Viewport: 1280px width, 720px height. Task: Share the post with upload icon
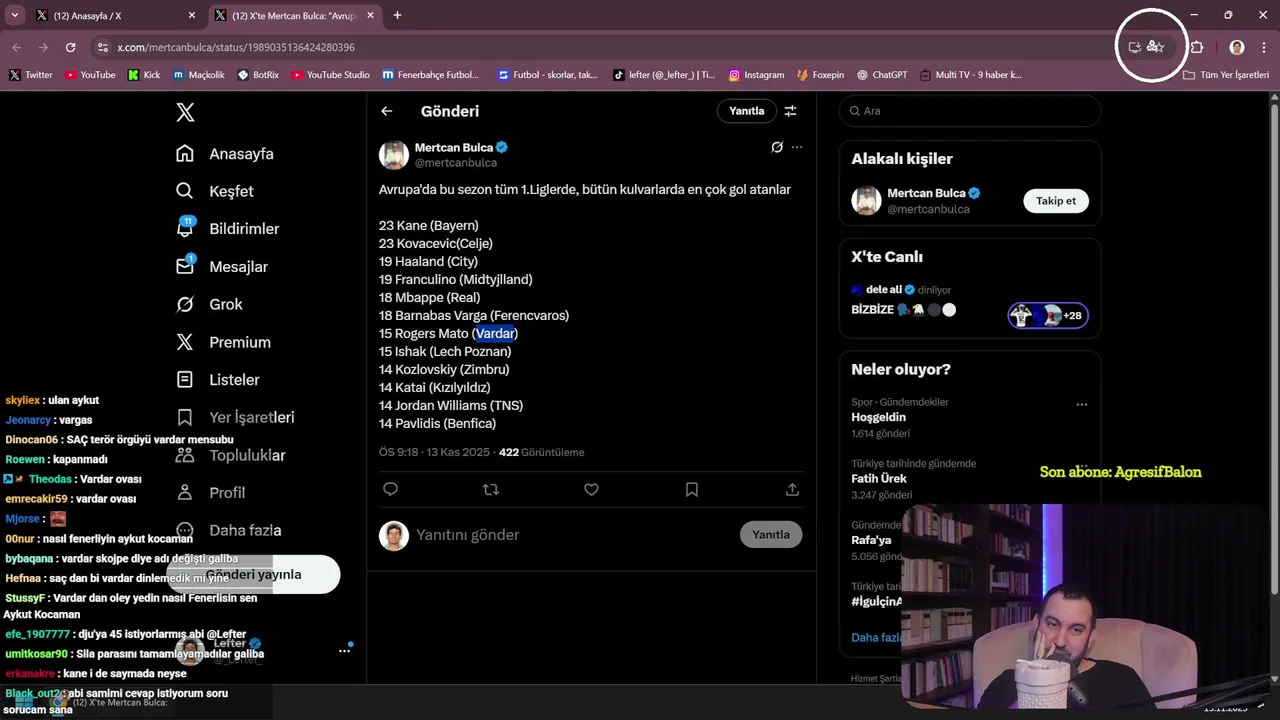click(x=792, y=489)
